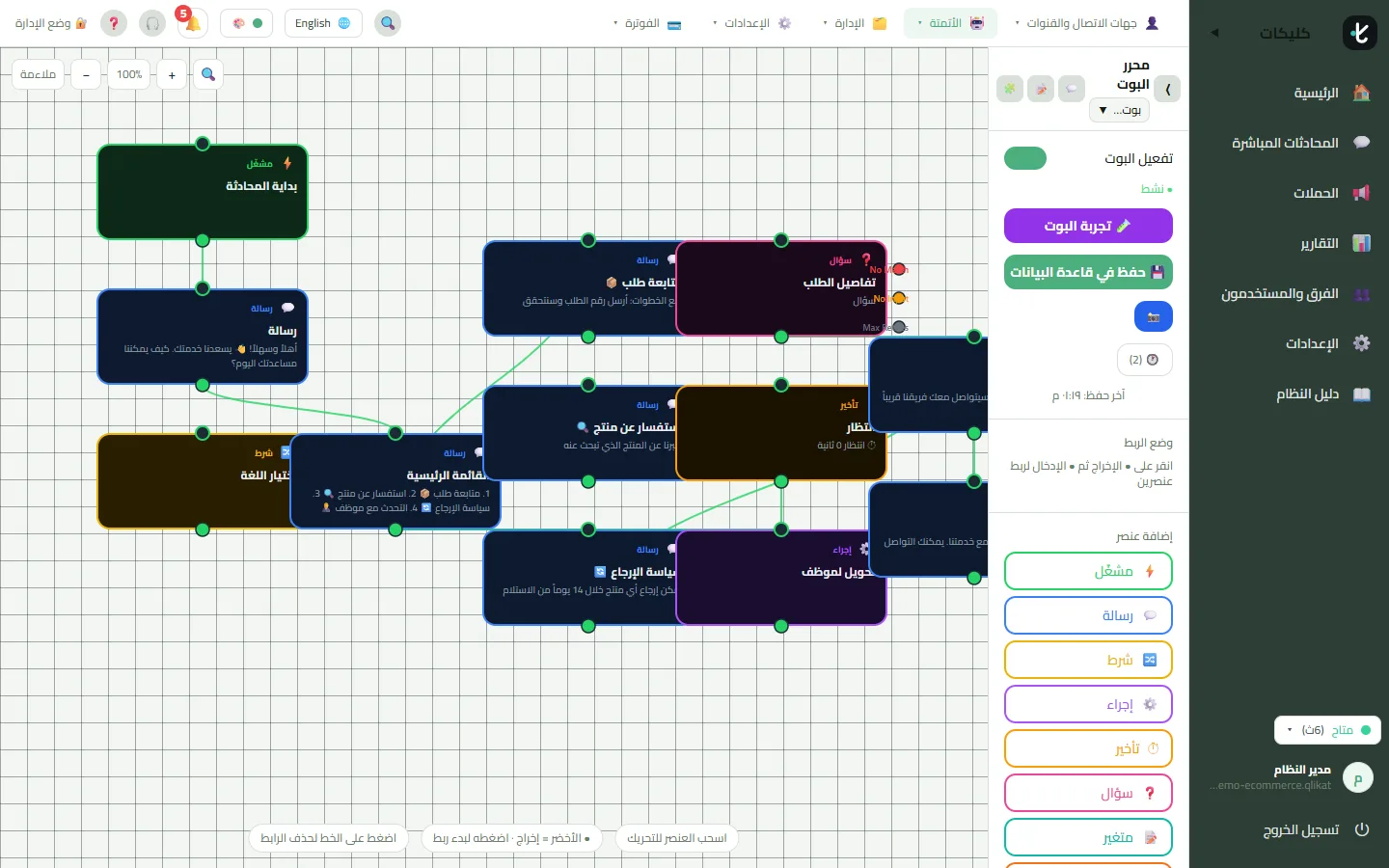The image size is (1389, 868).
Task: Toggle وضع الإدارة admin mode
Action: point(52,23)
